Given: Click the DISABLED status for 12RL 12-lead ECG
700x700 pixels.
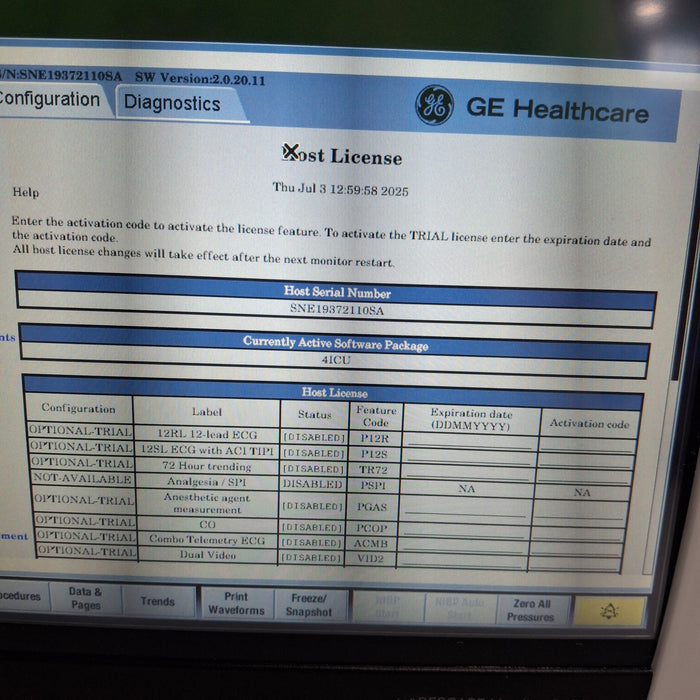Looking at the screenshot, I should pos(314,437).
